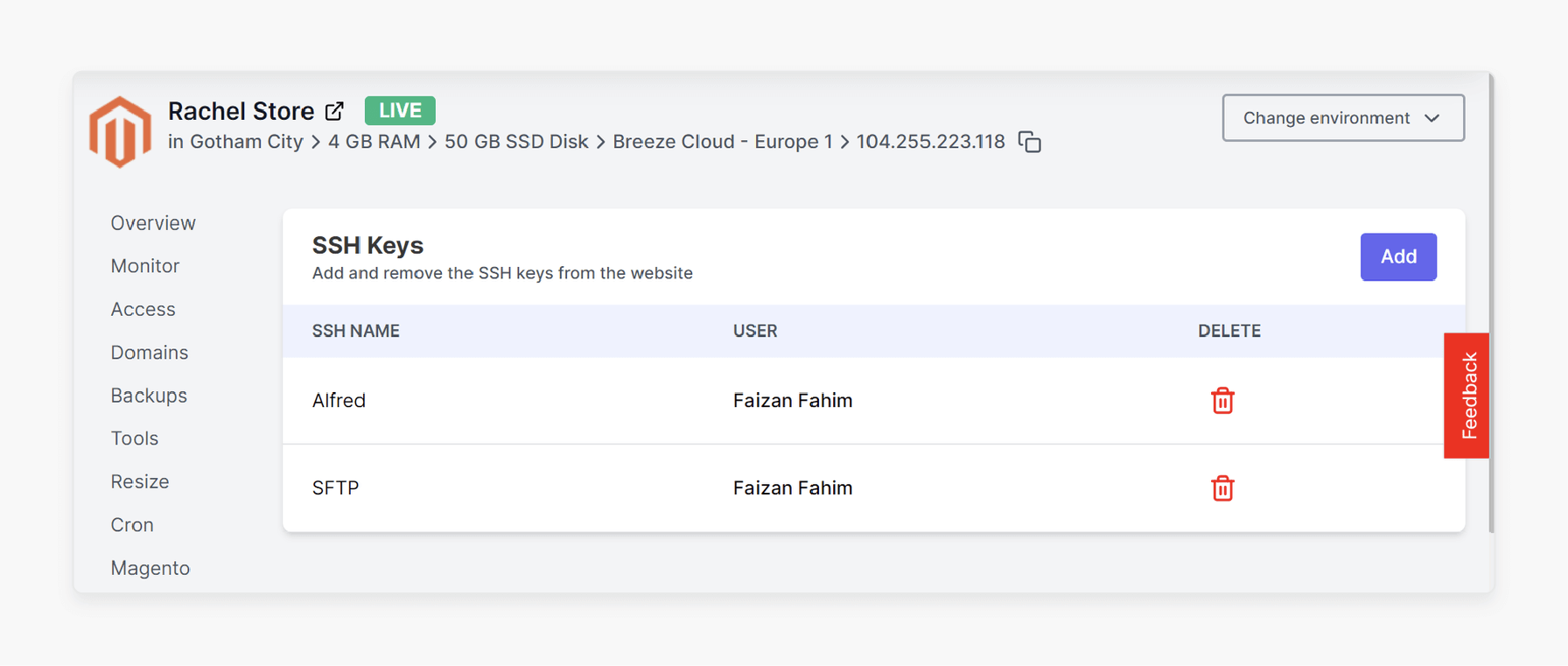Delete the Alfred SSH key
The image size is (1568, 666).
[1222, 401]
